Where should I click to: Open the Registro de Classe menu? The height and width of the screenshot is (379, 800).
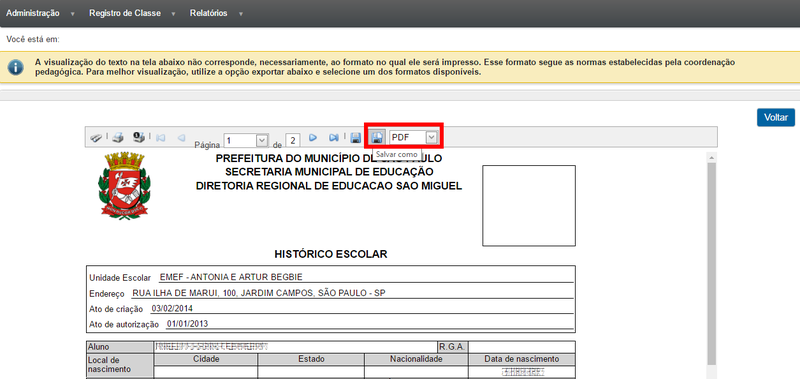[125, 13]
